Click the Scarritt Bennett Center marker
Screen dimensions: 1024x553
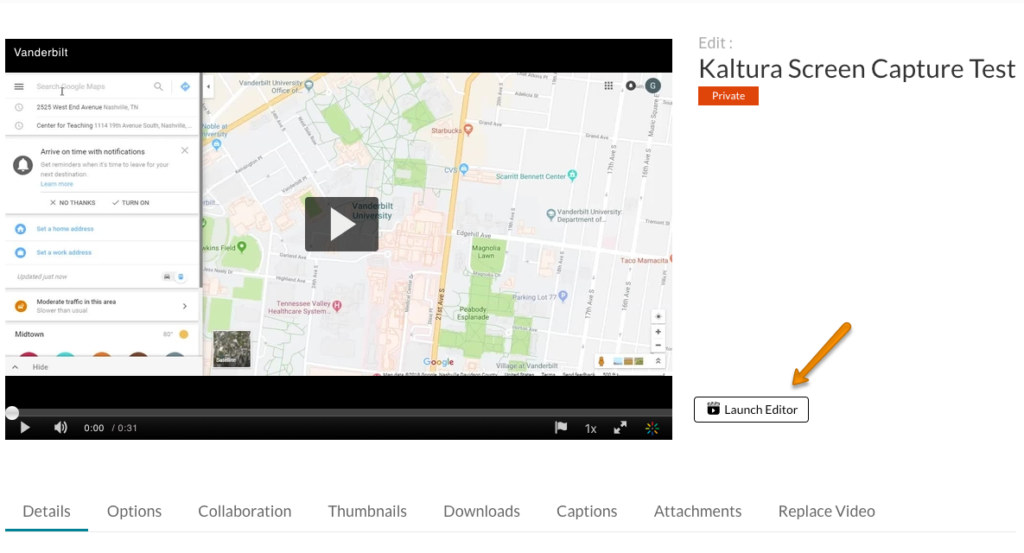(x=573, y=175)
